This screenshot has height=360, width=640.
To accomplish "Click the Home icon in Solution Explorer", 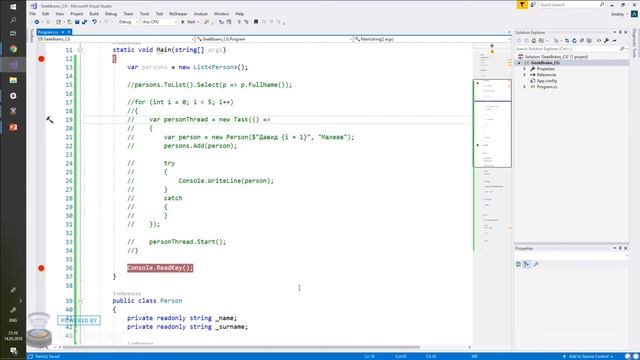I will point(533,40).
